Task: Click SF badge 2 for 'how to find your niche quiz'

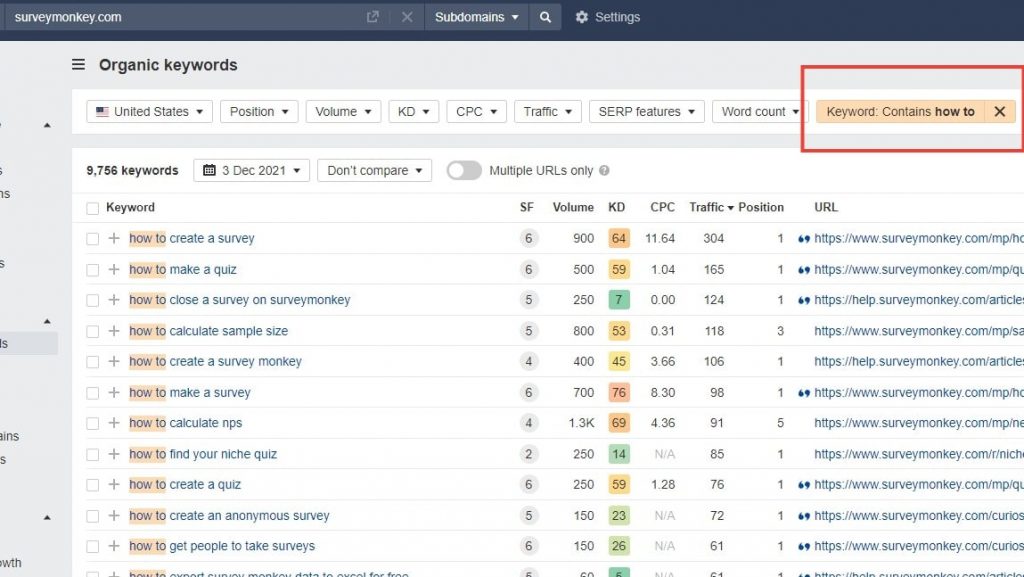Action: (x=529, y=454)
